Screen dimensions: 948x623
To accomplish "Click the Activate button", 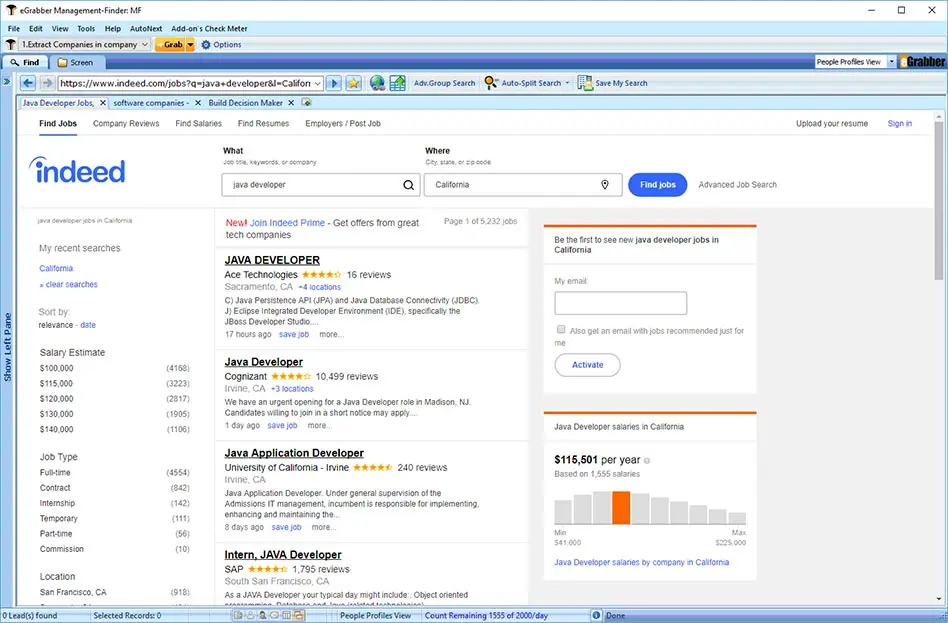I will 587,365.
